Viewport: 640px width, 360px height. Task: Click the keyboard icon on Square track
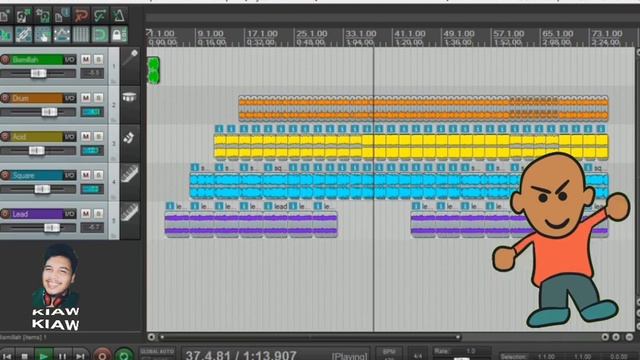coord(129,174)
